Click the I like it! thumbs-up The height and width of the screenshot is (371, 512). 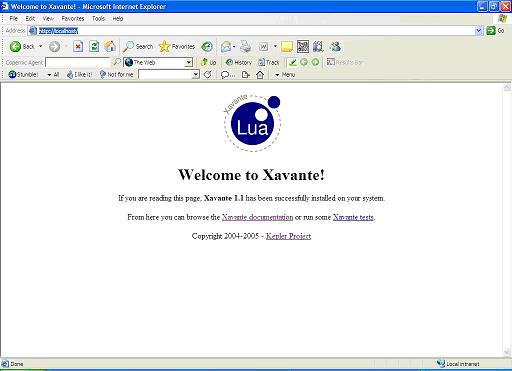pos(79,75)
